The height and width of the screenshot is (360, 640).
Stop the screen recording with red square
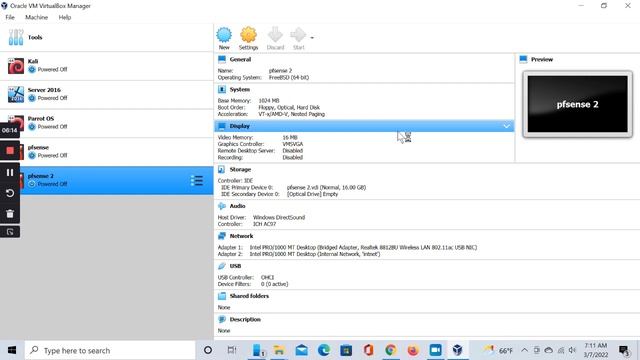10,151
